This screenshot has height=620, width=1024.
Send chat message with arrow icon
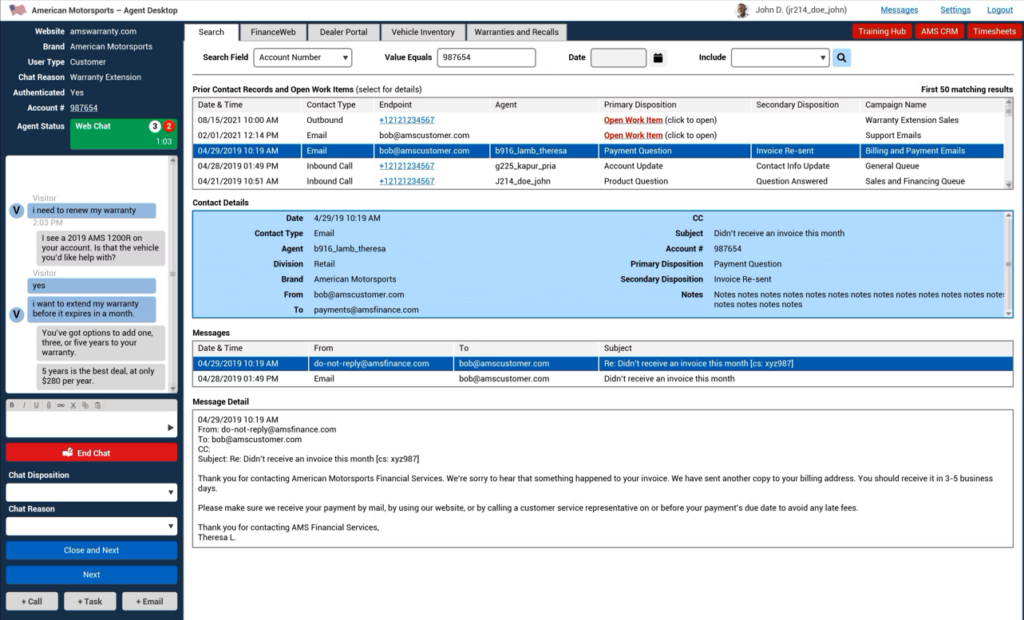coord(170,427)
